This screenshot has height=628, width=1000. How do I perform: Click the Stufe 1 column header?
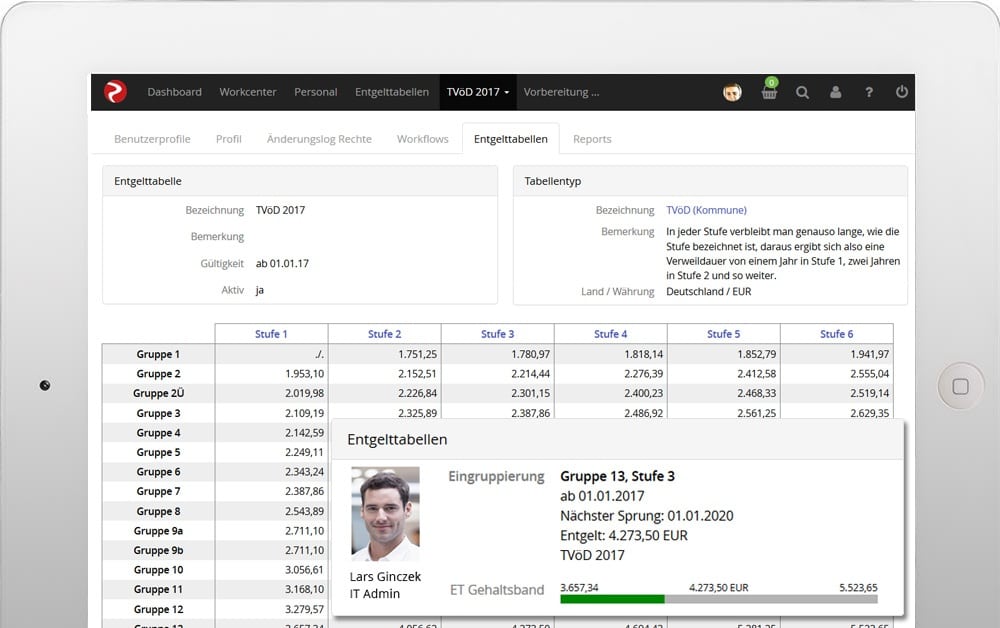tap(271, 334)
